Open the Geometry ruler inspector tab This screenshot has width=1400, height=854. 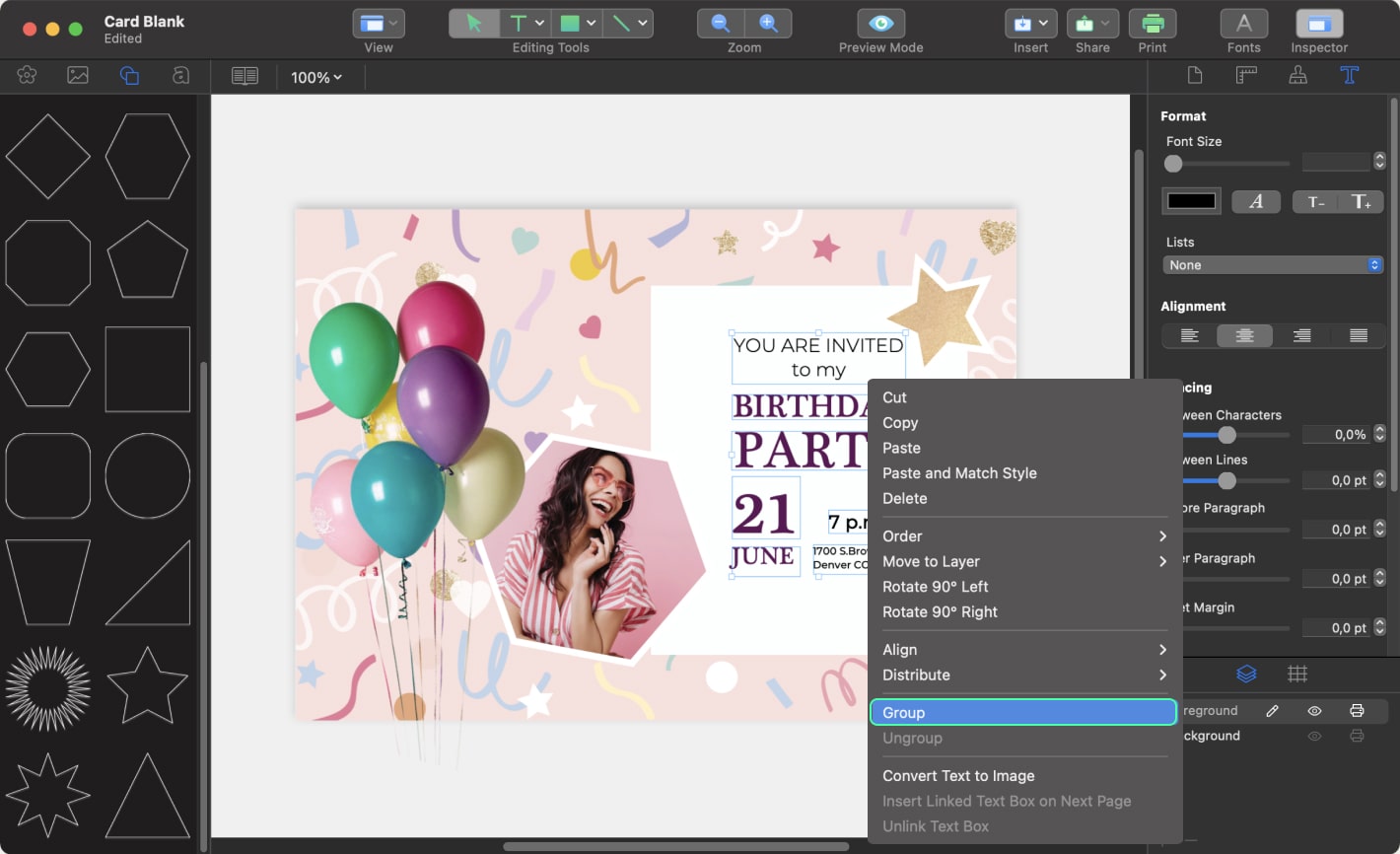tap(1246, 76)
